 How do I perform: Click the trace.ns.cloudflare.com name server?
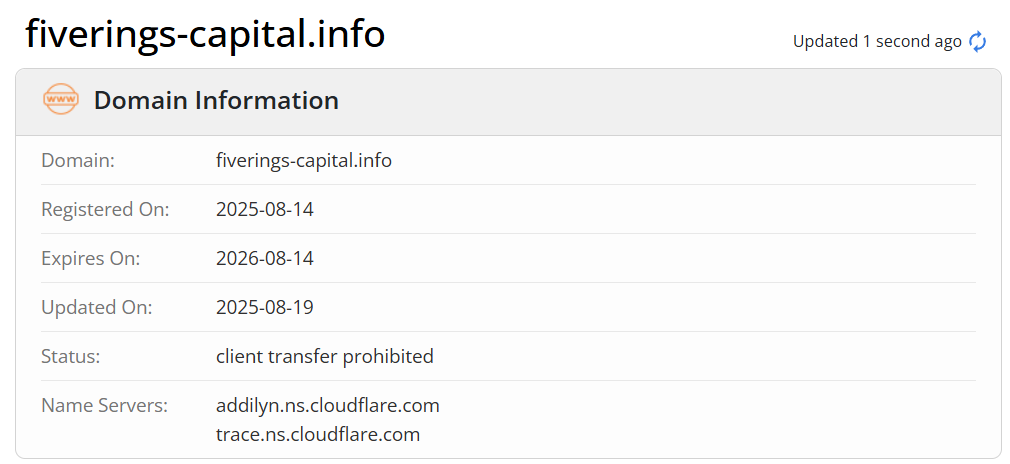(318, 434)
